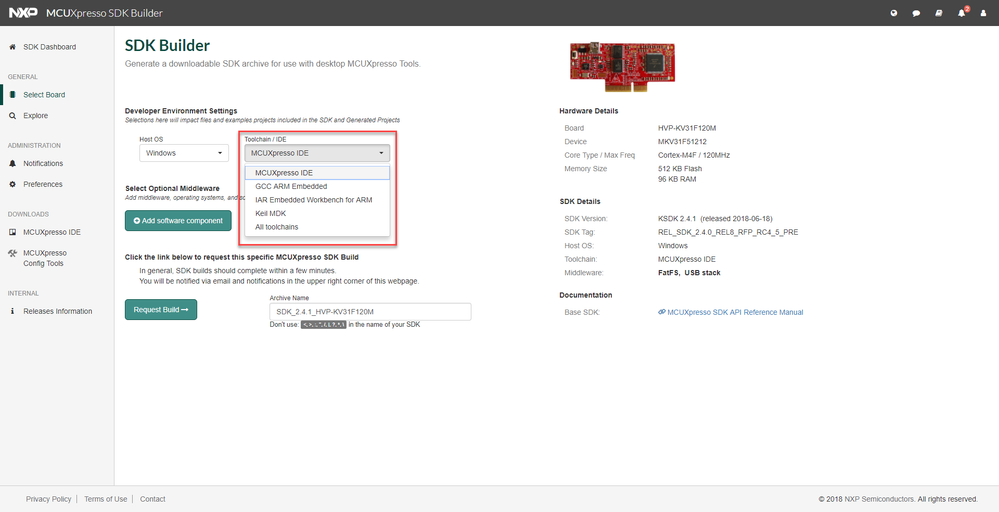This screenshot has width=999, height=512.
Task: Open Releases Information page
Action: tap(58, 311)
